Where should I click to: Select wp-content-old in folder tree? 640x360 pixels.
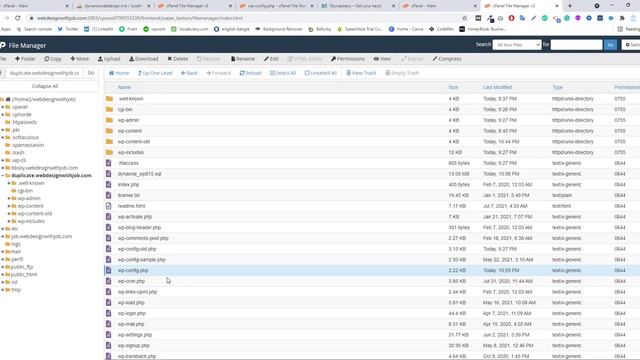pos(35,213)
